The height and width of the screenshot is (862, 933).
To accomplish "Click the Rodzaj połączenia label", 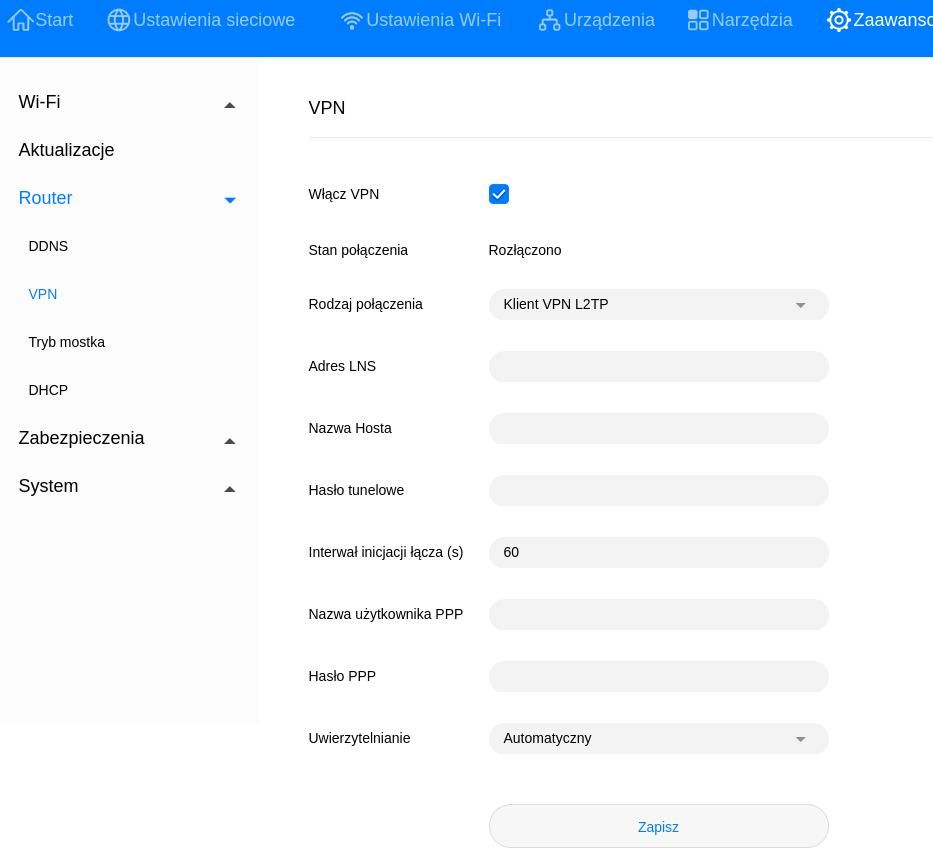I will pyautogui.click(x=365, y=305).
